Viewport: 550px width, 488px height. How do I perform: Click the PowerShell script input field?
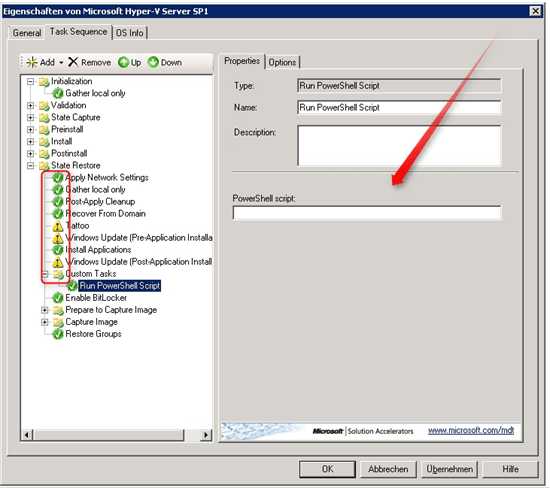367,213
